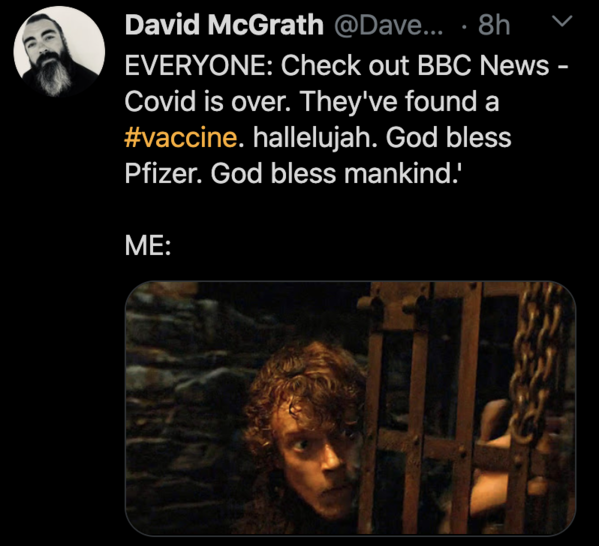Click the David McGrath display name
The width and height of the screenshot is (599, 546).
(224, 25)
